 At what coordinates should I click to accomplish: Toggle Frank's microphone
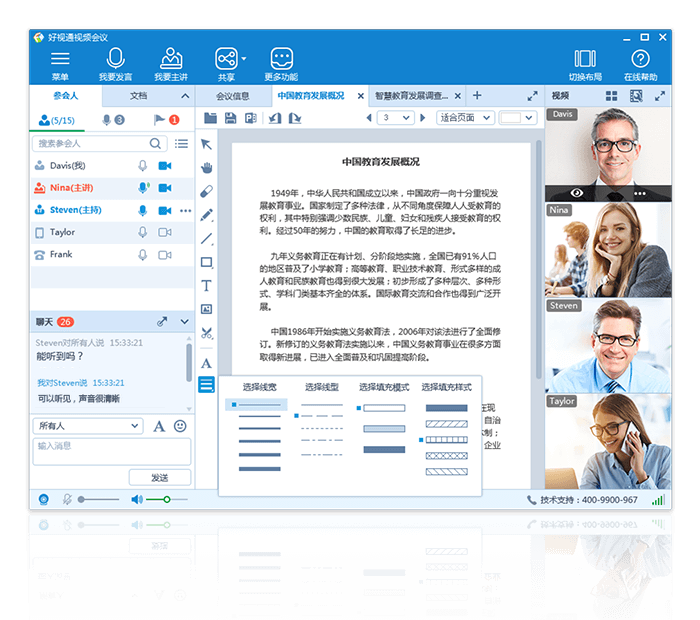coord(142,254)
